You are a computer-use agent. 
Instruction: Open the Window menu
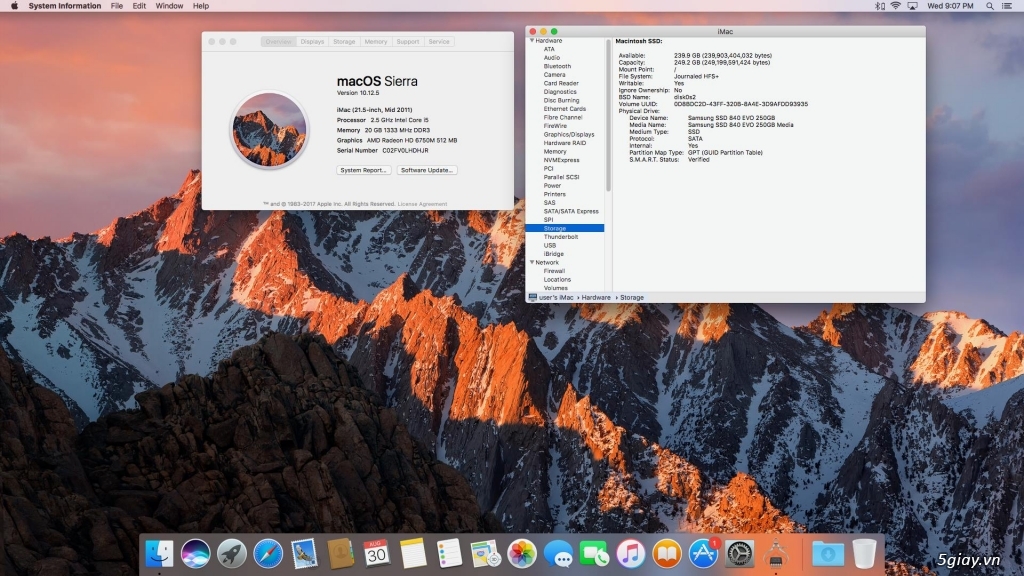point(169,6)
